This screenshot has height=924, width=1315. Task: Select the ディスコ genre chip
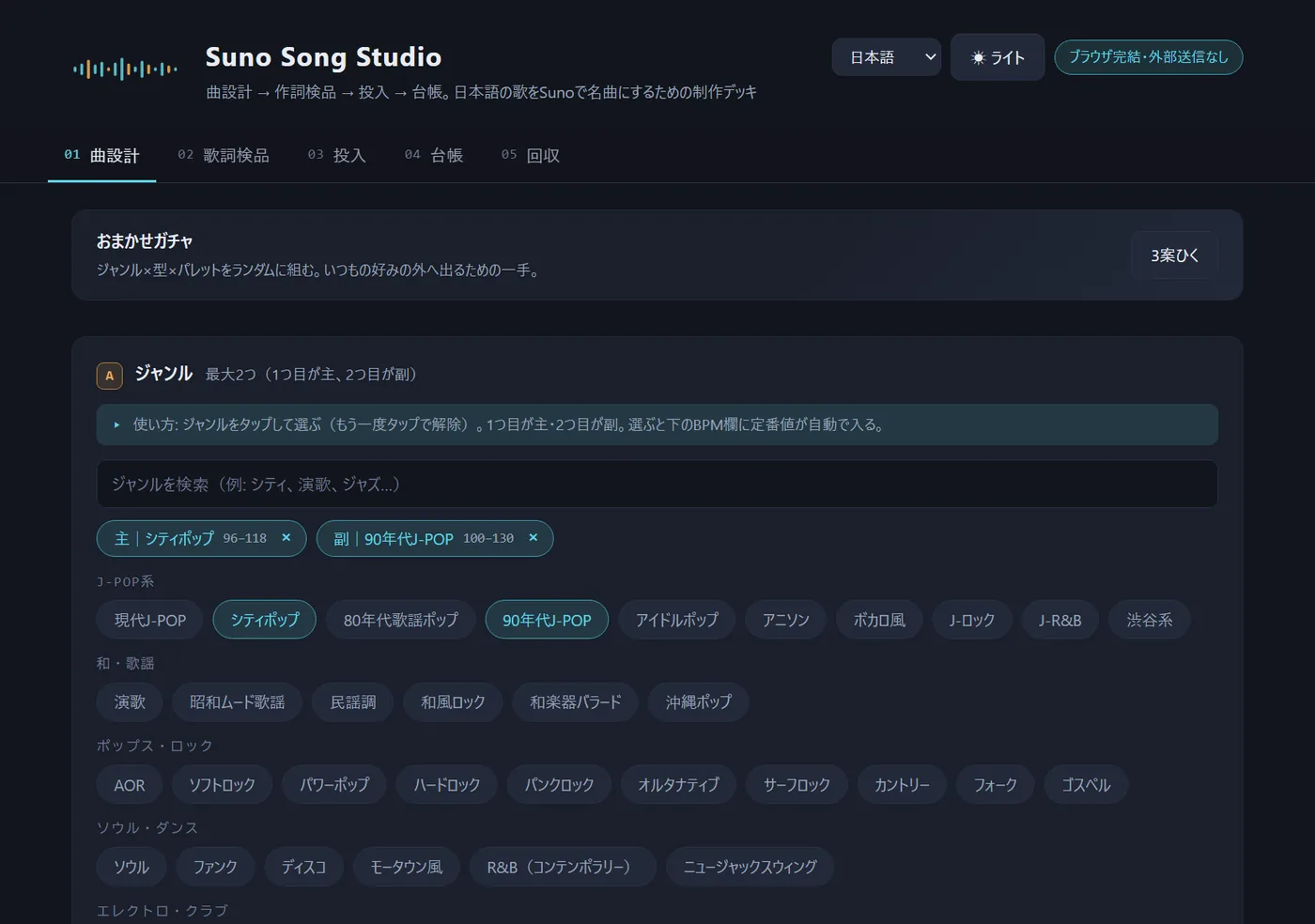click(303, 867)
